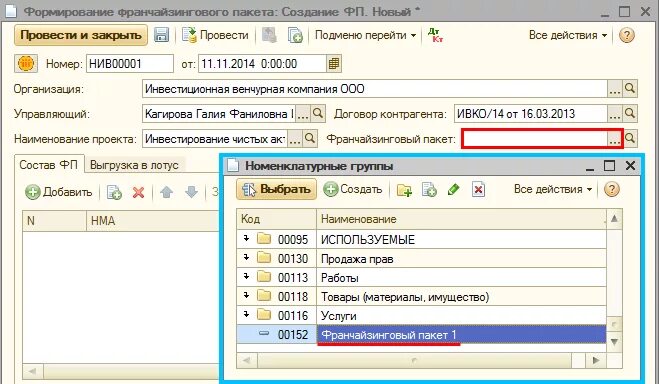The image size is (659, 384).
Task: Click the Выбрать button
Action: pyautogui.click(x=276, y=189)
